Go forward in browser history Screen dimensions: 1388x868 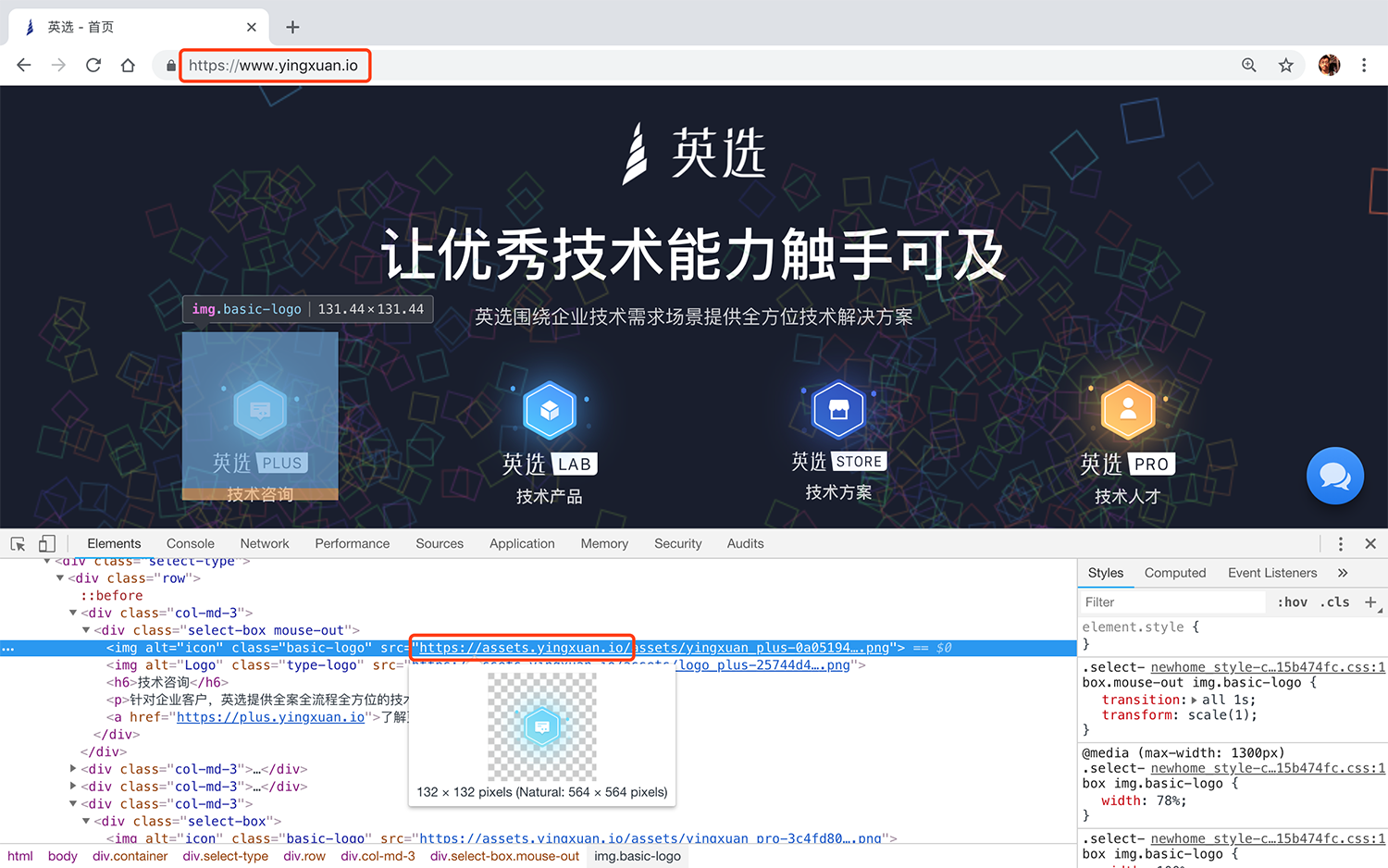[58, 65]
